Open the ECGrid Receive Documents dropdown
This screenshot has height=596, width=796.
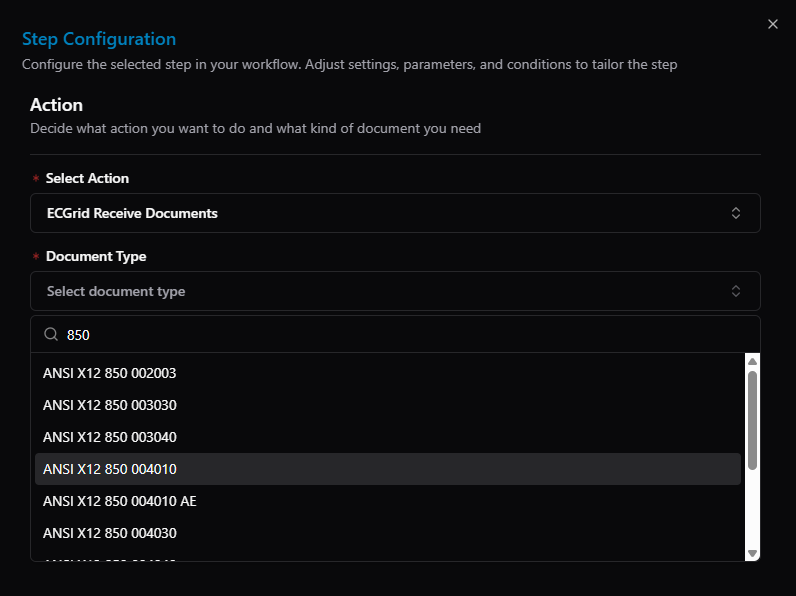point(395,213)
